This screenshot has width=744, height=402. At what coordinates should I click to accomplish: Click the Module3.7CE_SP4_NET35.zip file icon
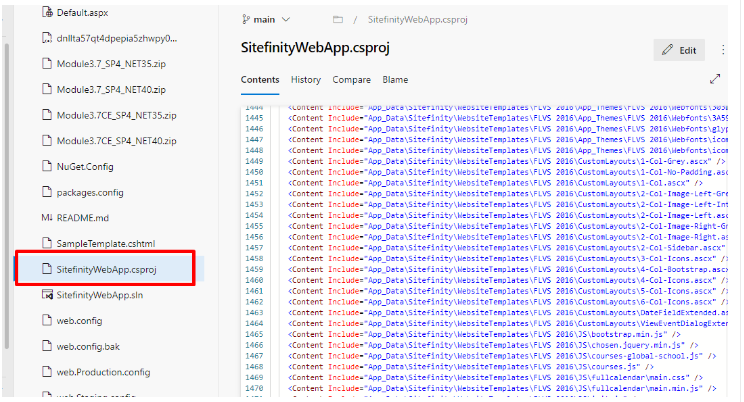tap(47, 114)
